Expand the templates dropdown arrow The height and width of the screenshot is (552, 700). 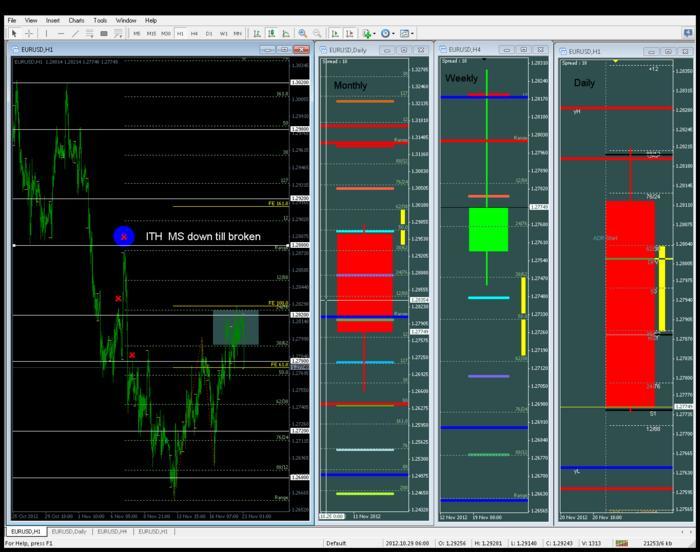(412, 33)
